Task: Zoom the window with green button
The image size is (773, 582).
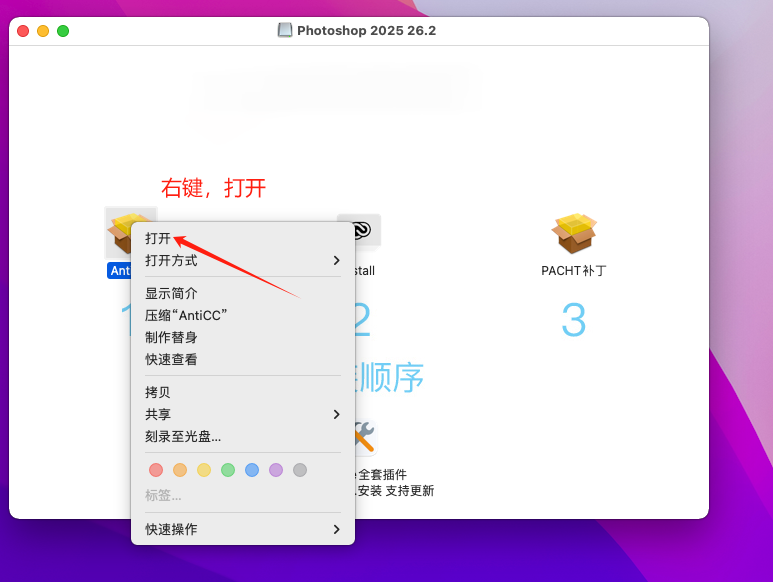Action: click(x=63, y=31)
